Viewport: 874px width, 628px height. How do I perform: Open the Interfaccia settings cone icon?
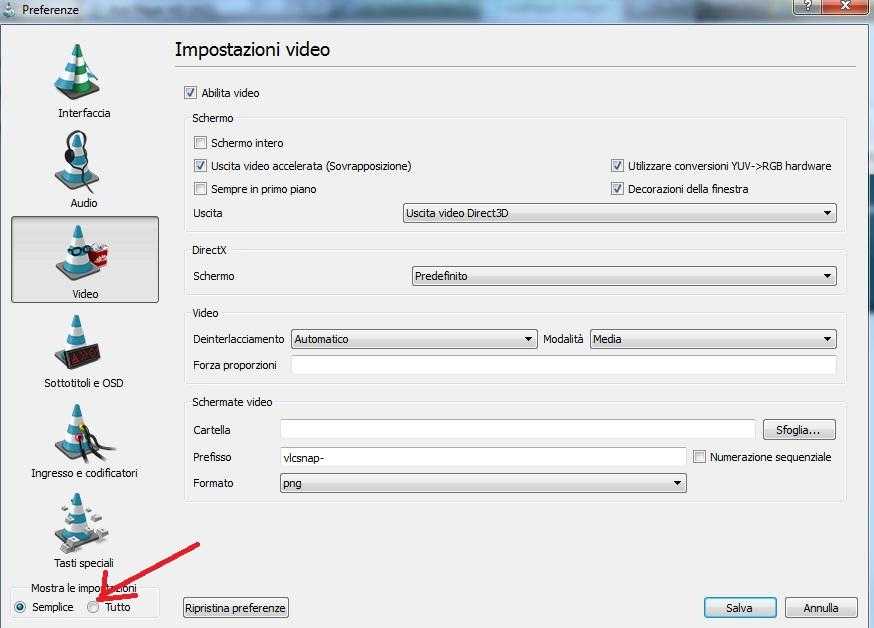click(77, 72)
